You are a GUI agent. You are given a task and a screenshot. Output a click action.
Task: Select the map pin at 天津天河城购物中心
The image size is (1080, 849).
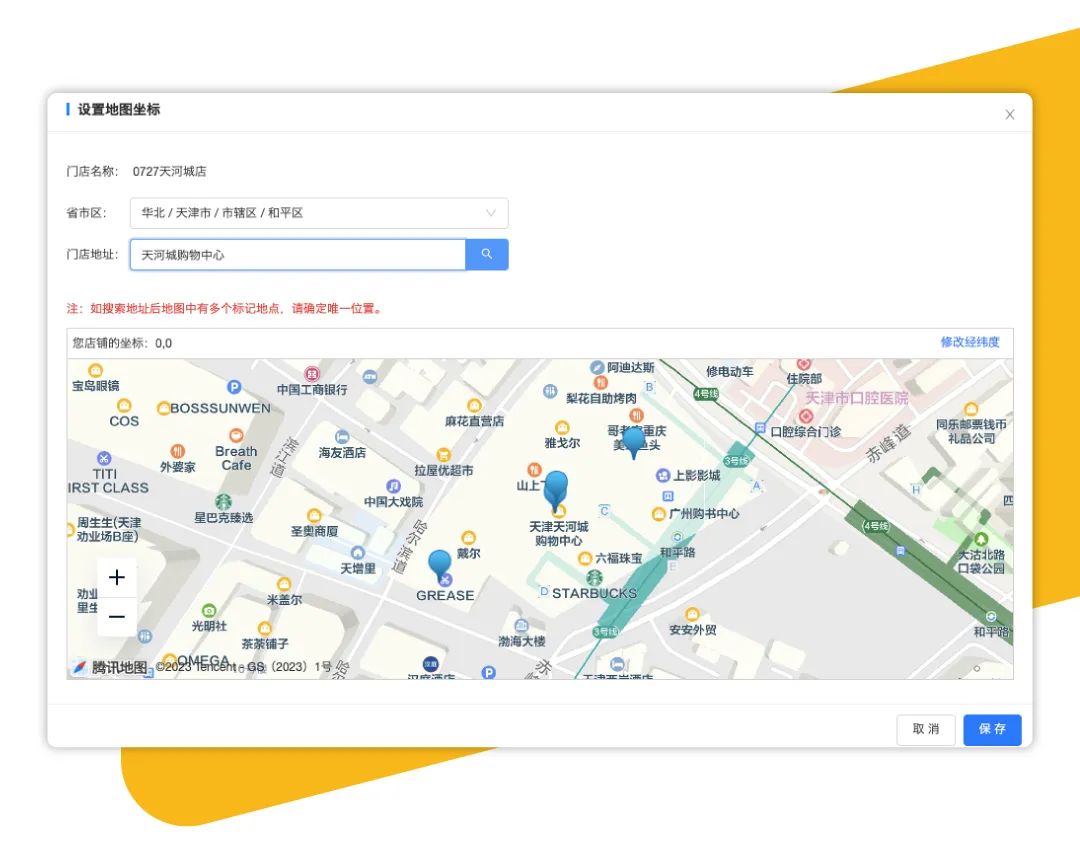(x=555, y=490)
